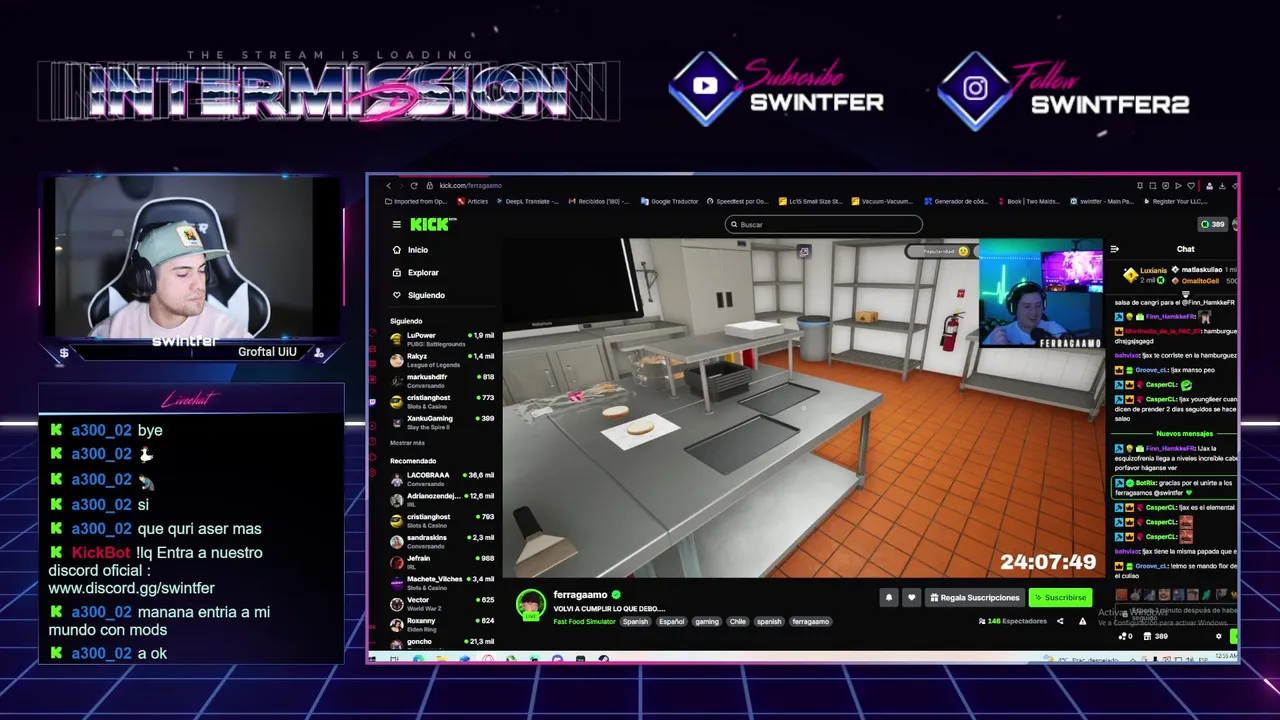The width and height of the screenshot is (1280, 720).
Task: Open the Imported from Opera bookmark folder
Action: coord(416,201)
